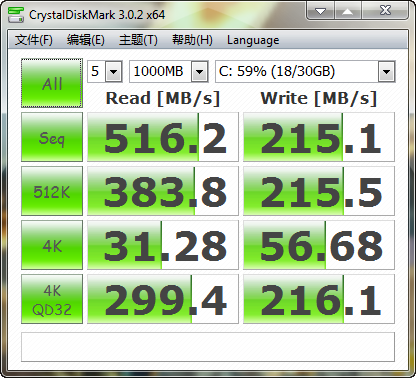Close the CrystalDiskMark window

coord(385,11)
